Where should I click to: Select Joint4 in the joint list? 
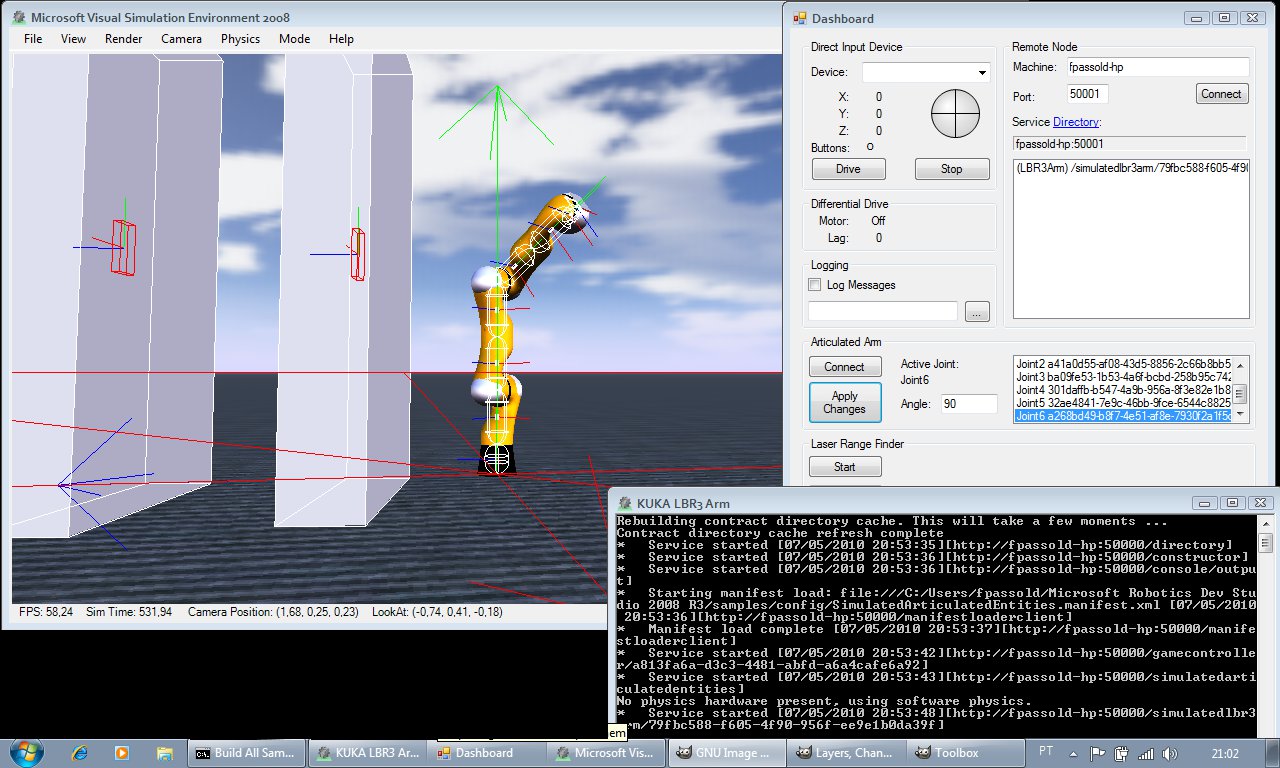coord(1120,389)
